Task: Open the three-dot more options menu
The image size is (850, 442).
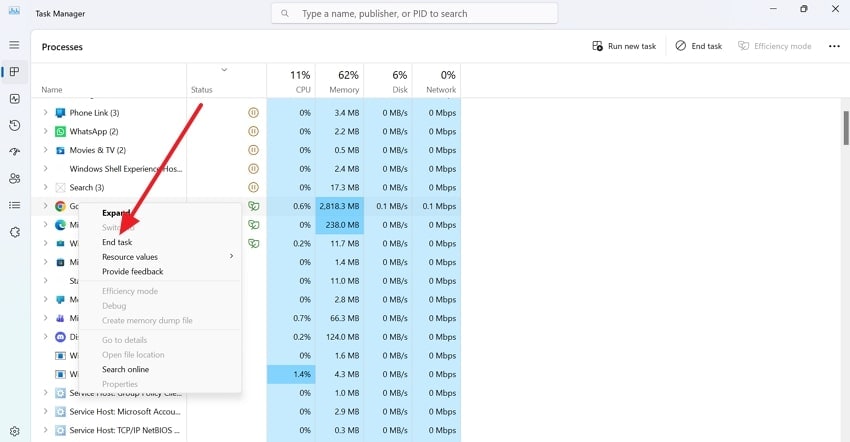Action: tap(834, 46)
